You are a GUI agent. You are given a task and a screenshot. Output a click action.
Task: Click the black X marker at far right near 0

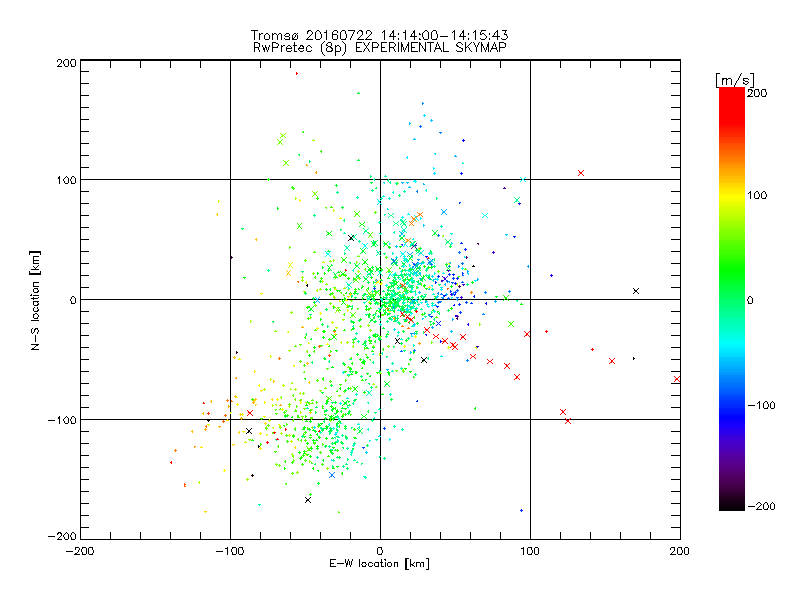click(x=636, y=291)
